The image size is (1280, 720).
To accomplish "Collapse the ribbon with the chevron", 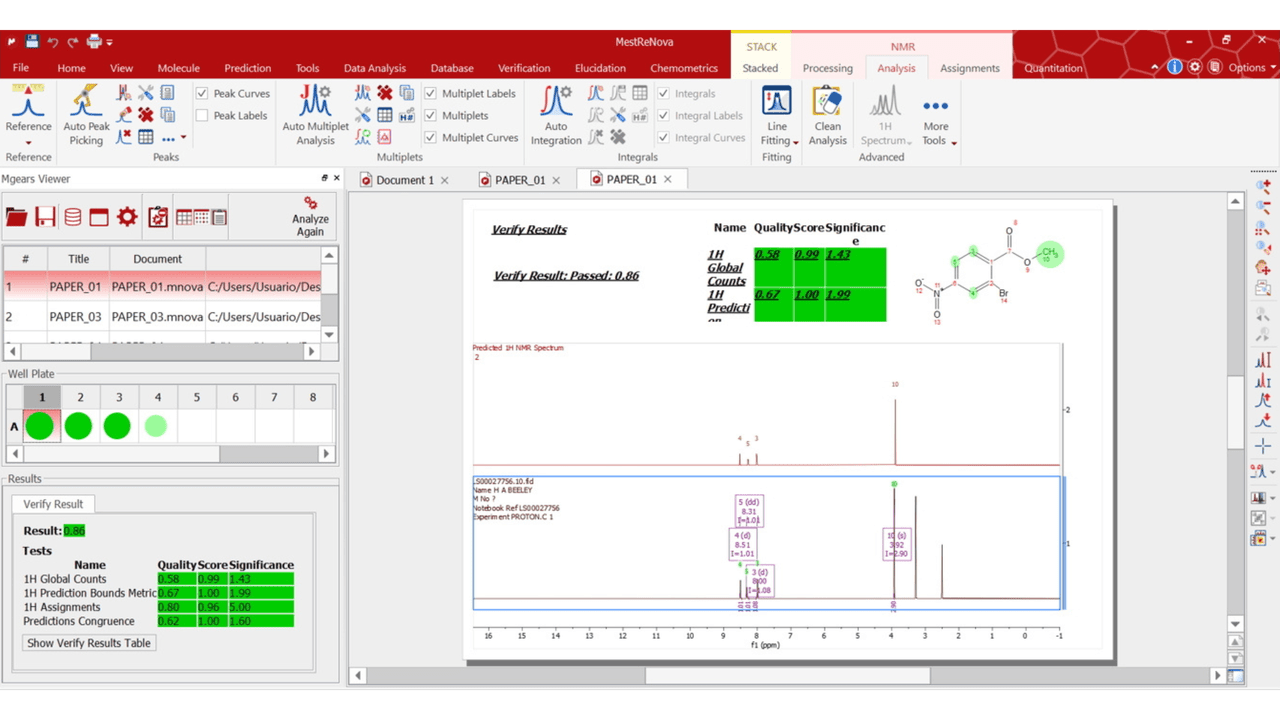I will click(x=1155, y=68).
